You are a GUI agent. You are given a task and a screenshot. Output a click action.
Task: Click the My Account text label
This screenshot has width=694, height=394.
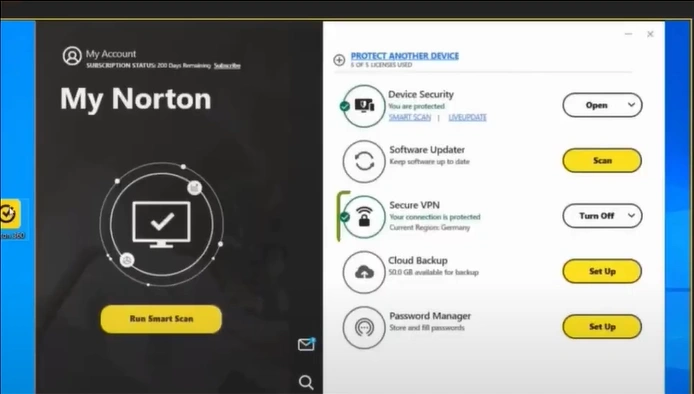111,54
